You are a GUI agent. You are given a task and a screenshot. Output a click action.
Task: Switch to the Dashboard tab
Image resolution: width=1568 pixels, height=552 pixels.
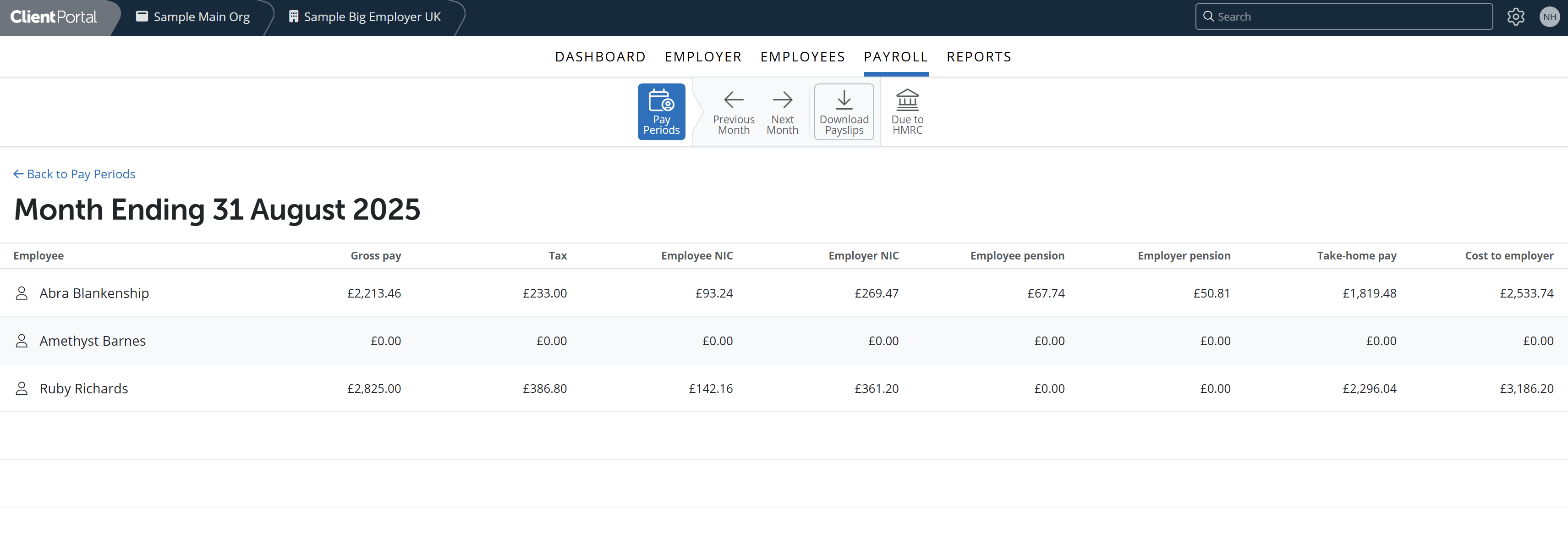600,57
